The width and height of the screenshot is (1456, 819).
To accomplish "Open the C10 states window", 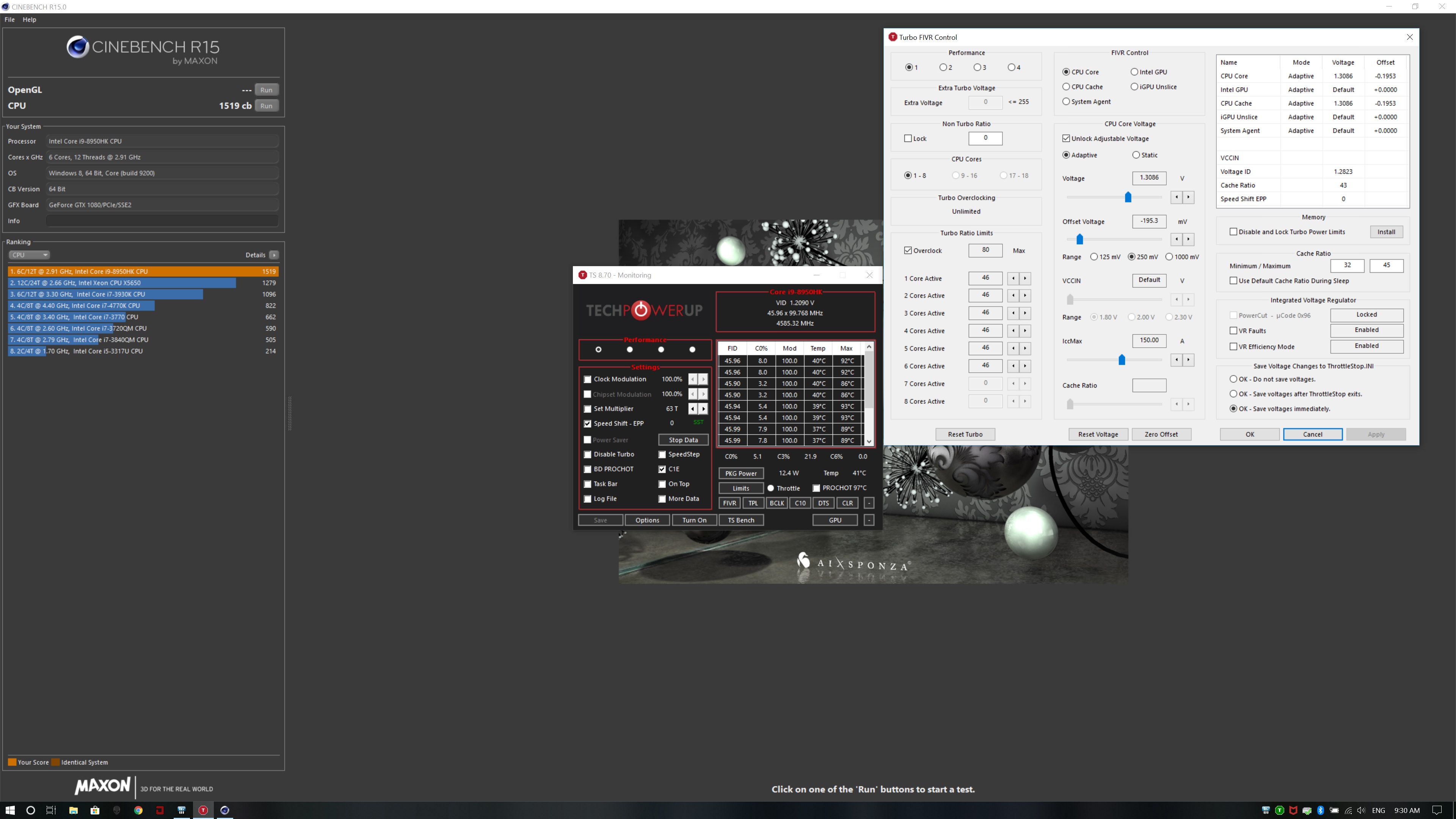I will pos(800,503).
